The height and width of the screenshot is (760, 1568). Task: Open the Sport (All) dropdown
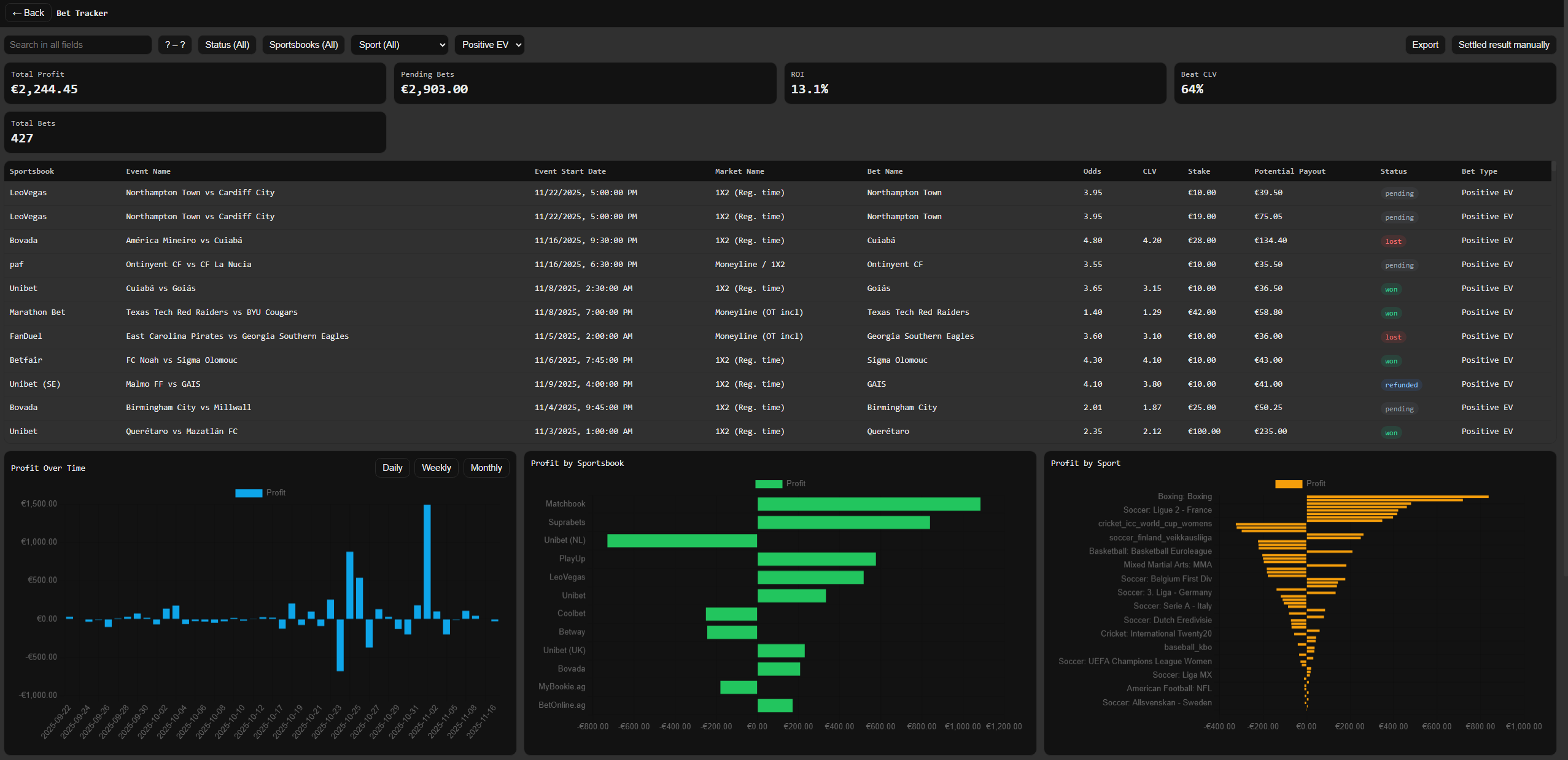pyautogui.click(x=399, y=44)
